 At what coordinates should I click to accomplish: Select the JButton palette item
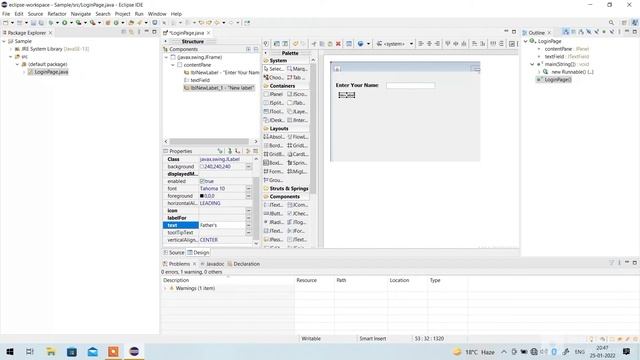(x=274, y=213)
